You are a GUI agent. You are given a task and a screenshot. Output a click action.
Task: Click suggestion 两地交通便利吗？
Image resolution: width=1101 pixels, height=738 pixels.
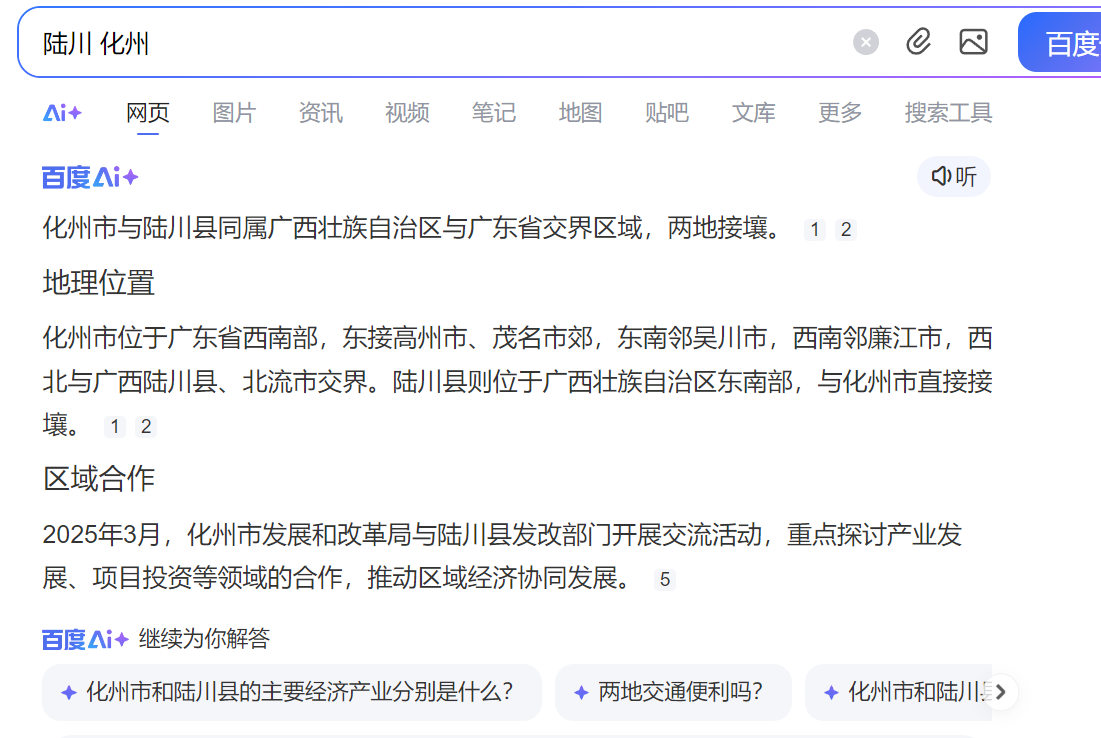coord(672,692)
